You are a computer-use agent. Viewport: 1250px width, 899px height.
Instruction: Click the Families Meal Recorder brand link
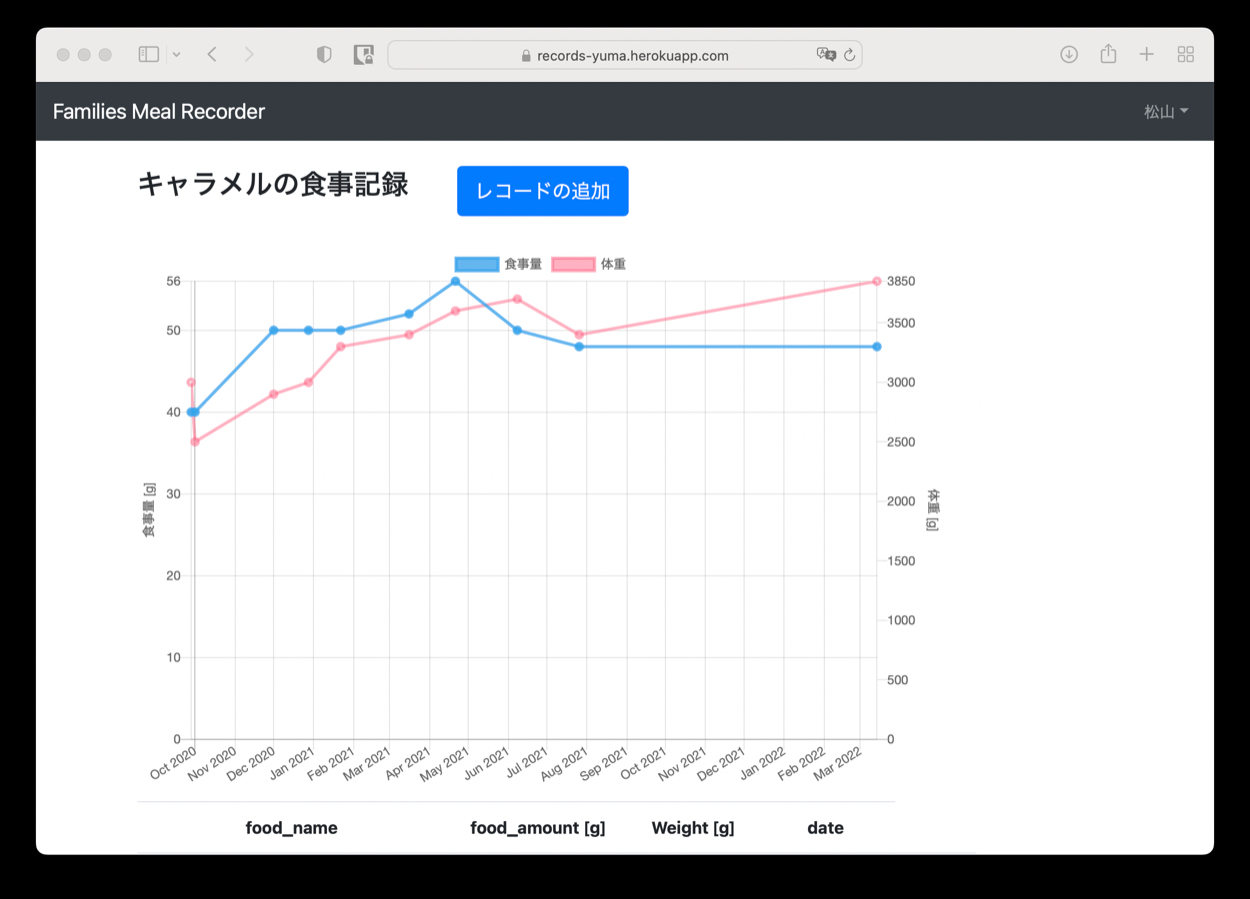click(x=159, y=112)
